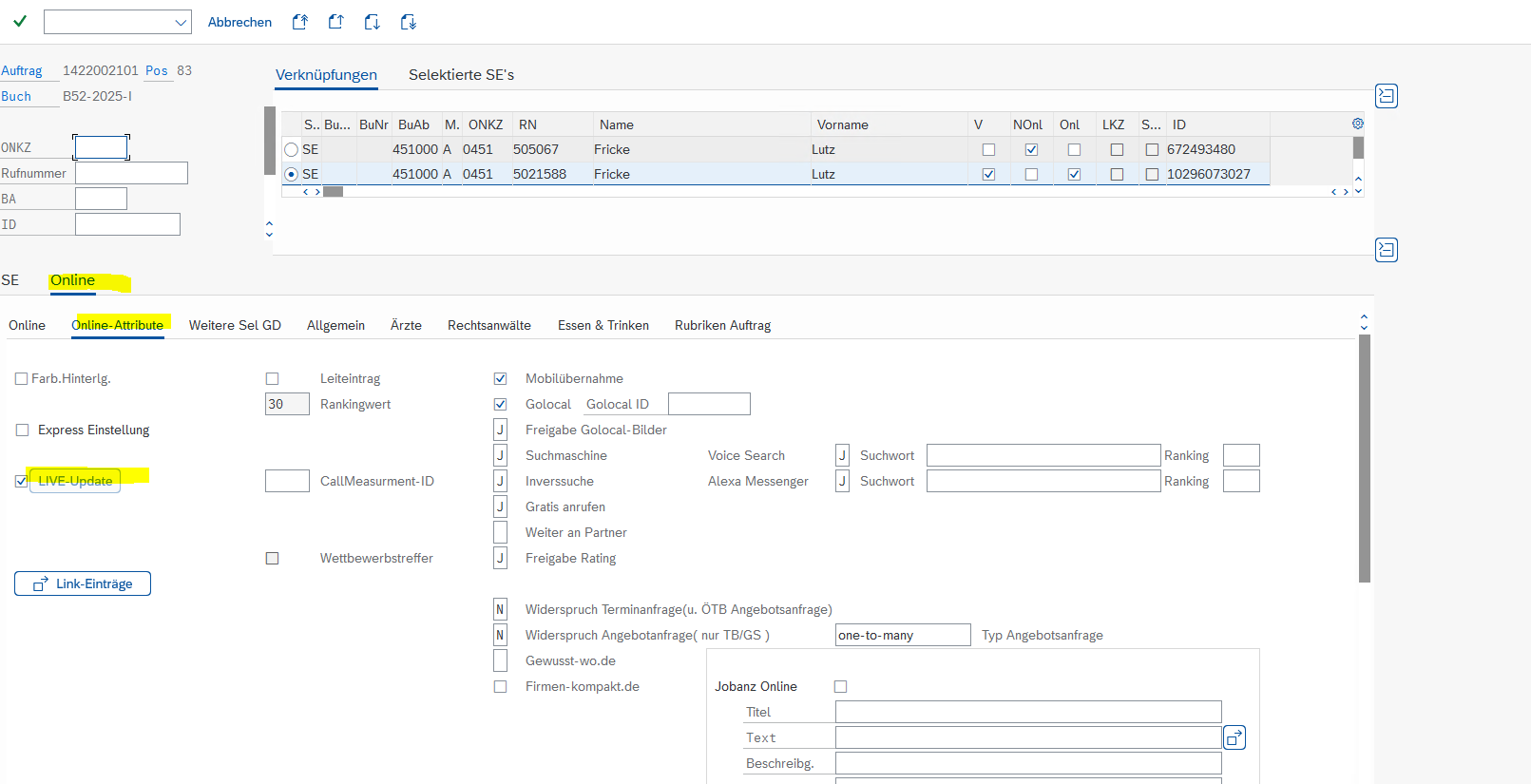Confirm with the green checkmark icon
1531x784 pixels.
[x=20, y=21]
